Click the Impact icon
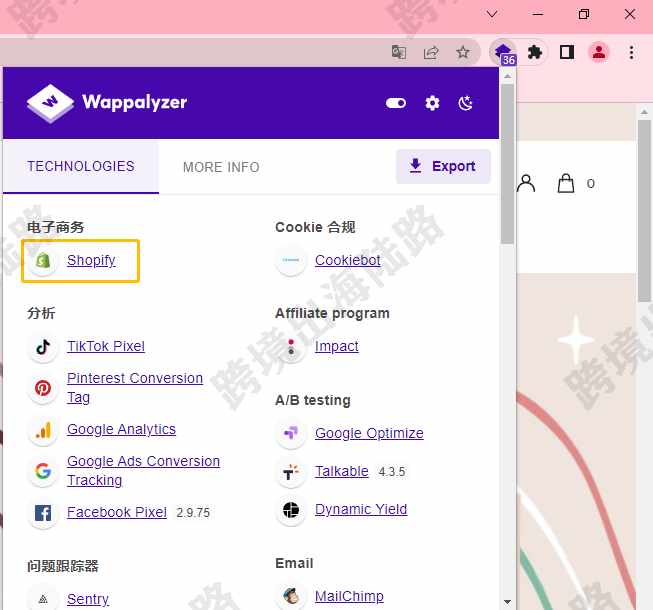 tap(291, 346)
